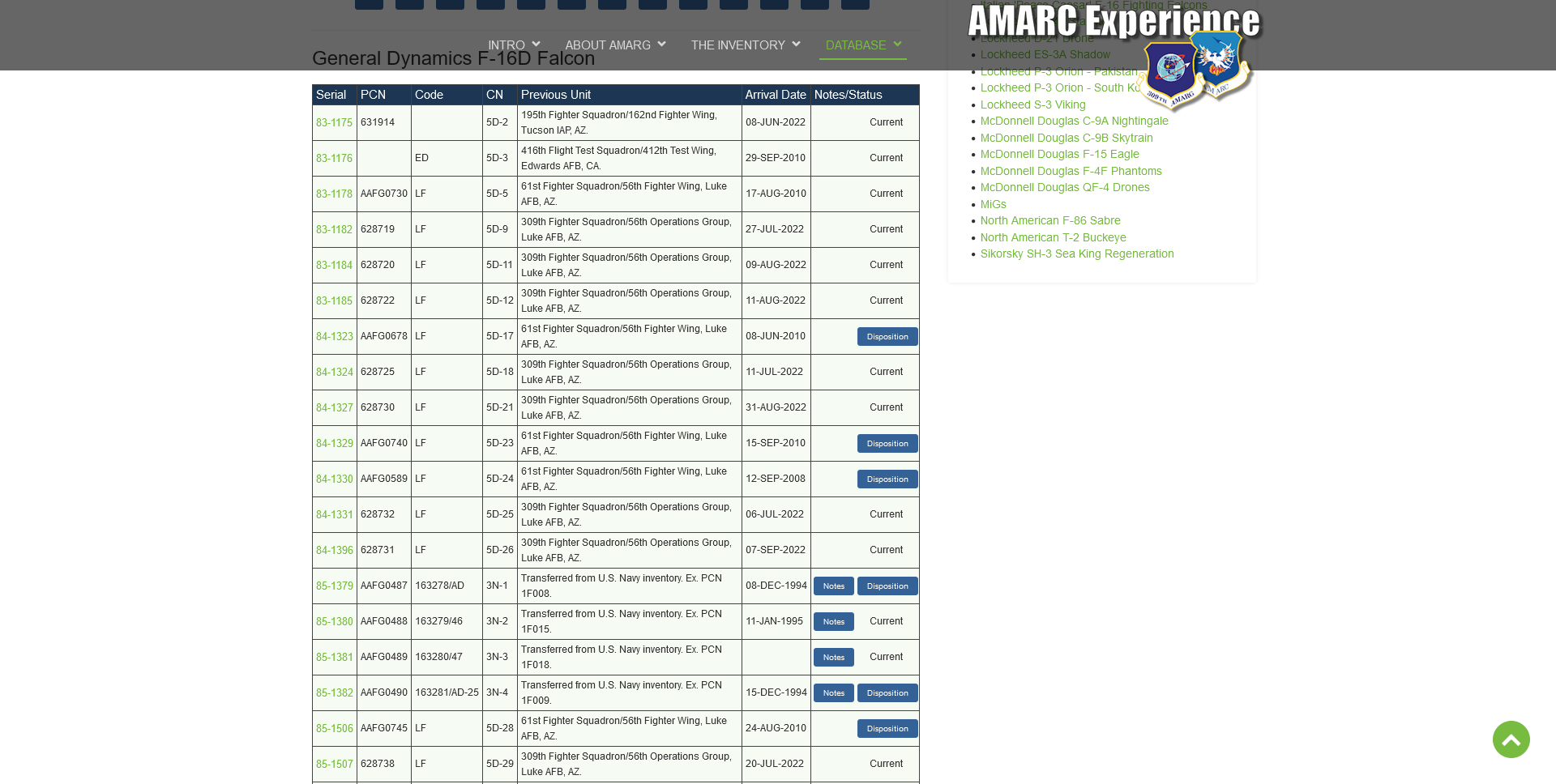1556x784 pixels.
Task: Click Disposition button for serial 85-1379
Action: tap(887, 586)
